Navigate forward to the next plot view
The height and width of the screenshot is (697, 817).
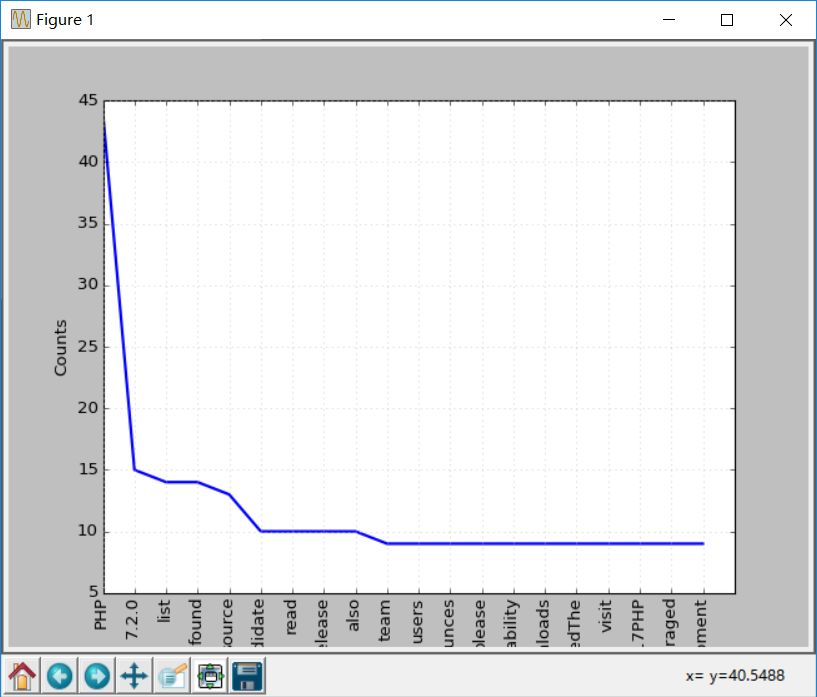pos(96,675)
